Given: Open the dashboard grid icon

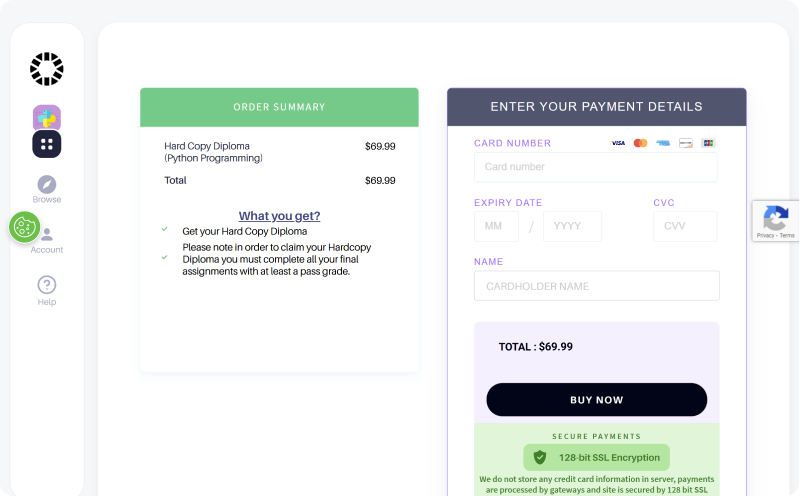Looking at the screenshot, I should point(47,144).
